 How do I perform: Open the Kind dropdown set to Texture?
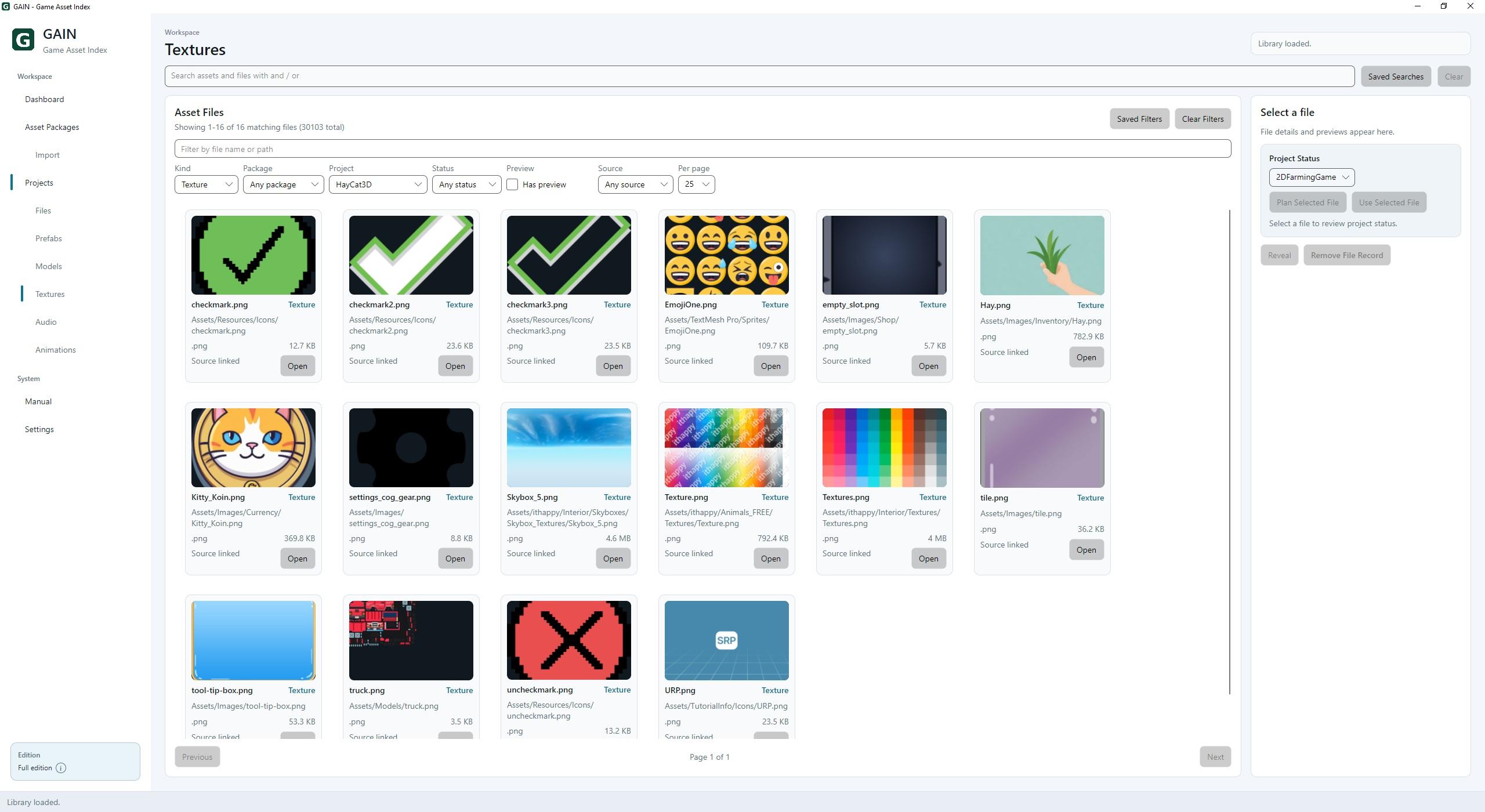click(x=206, y=184)
